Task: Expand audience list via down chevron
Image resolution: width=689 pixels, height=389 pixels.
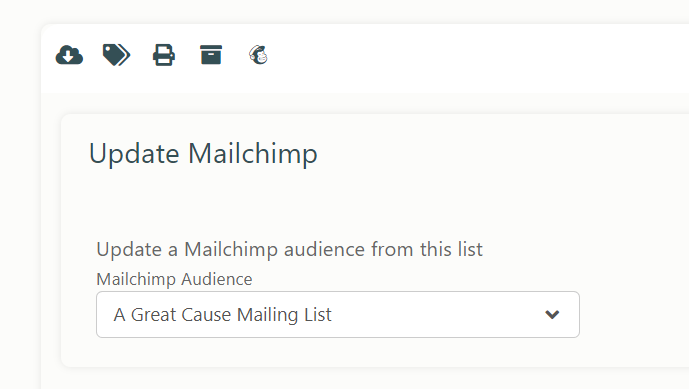Action: pyautogui.click(x=552, y=315)
